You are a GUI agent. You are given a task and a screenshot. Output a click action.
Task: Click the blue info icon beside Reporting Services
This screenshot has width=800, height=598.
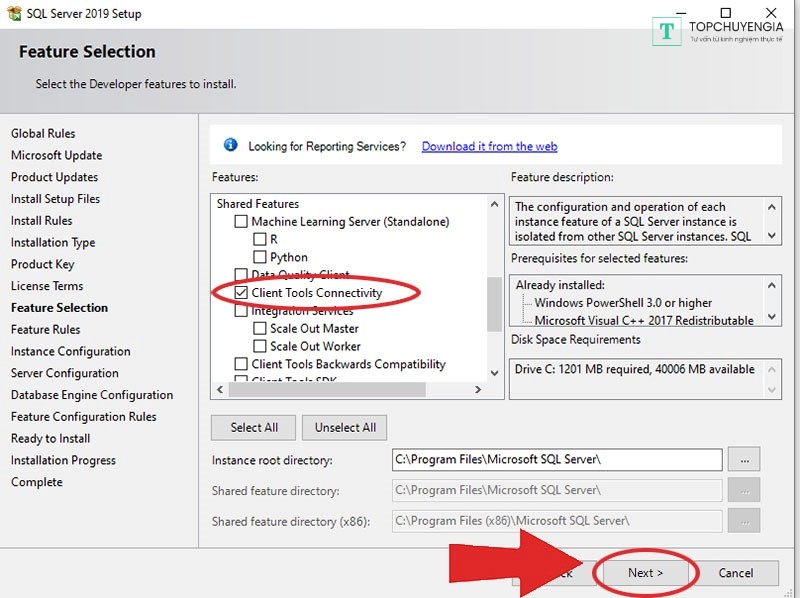pos(231,146)
